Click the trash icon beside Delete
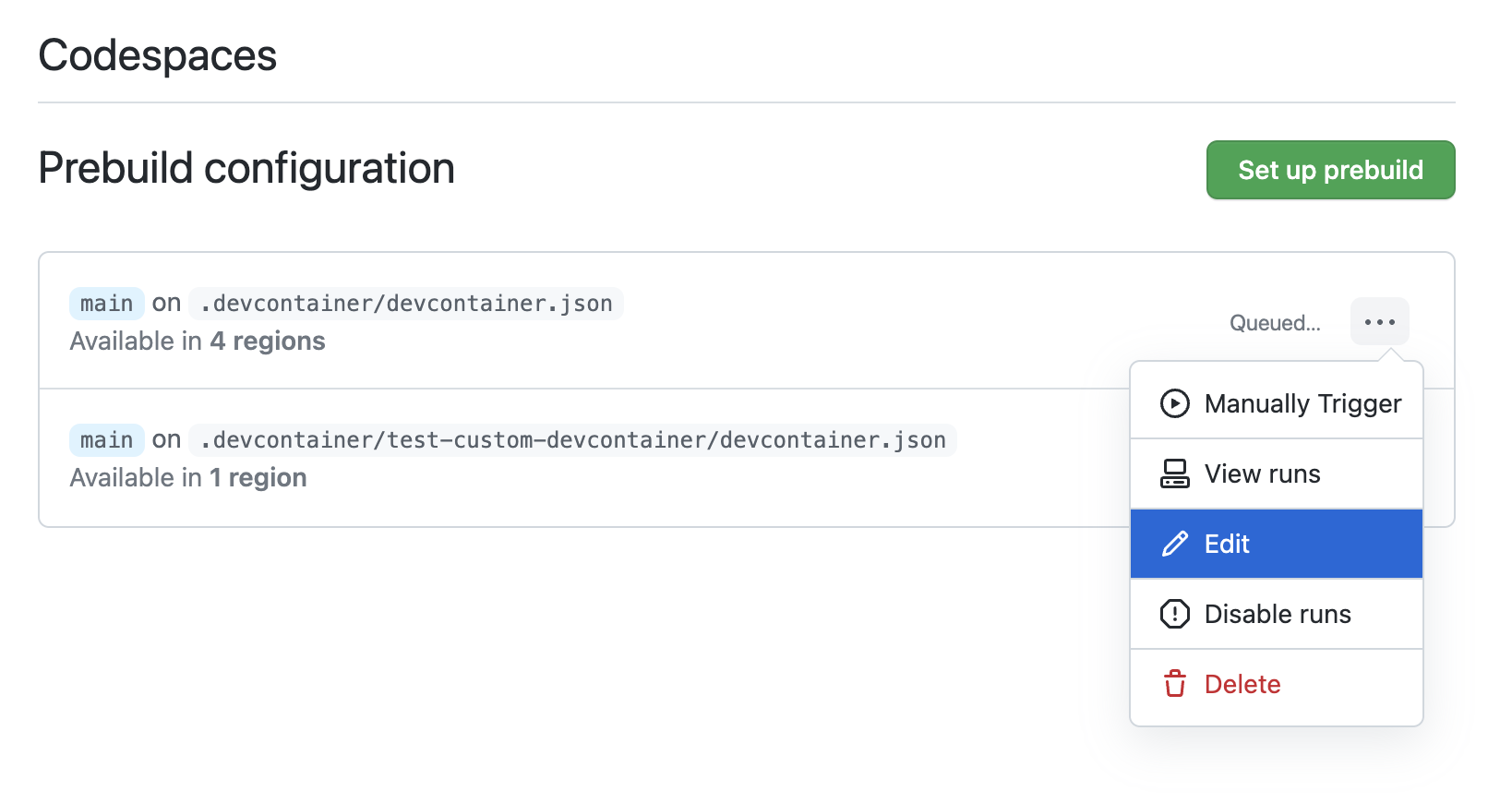This screenshot has width=1512, height=803. coord(1174,684)
